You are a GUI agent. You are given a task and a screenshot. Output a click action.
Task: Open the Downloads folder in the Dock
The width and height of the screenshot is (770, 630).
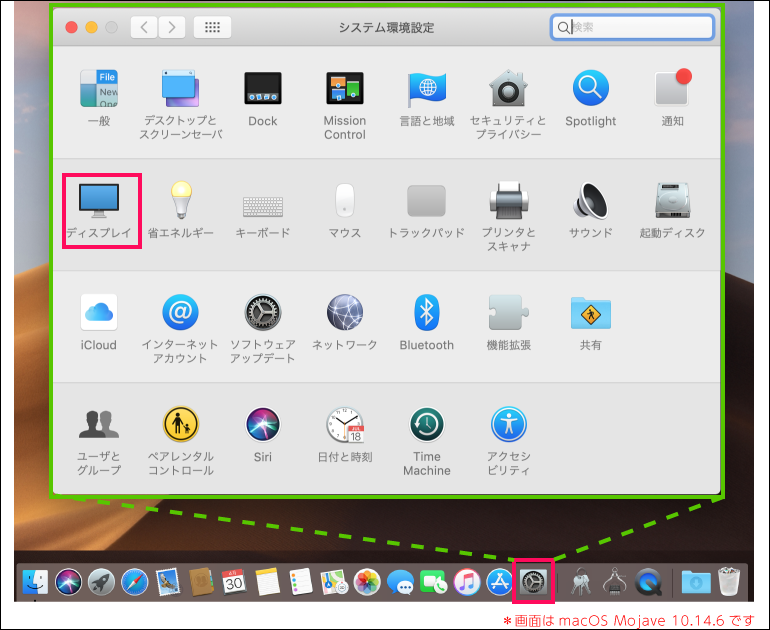pyautogui.click(x=696, y=582)
